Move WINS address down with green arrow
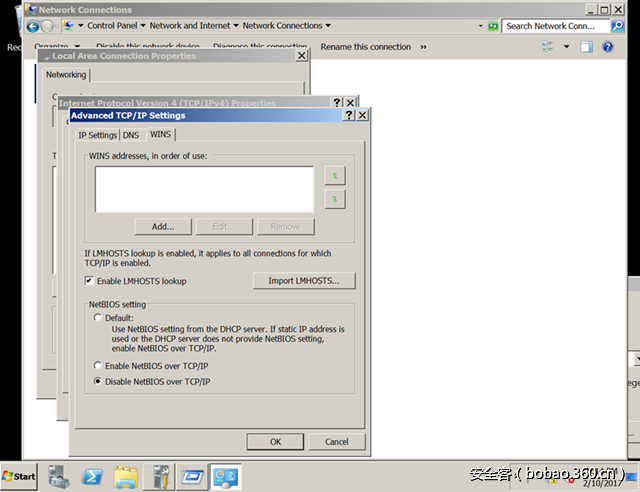 pyautogui.click(x=335, y=199)
